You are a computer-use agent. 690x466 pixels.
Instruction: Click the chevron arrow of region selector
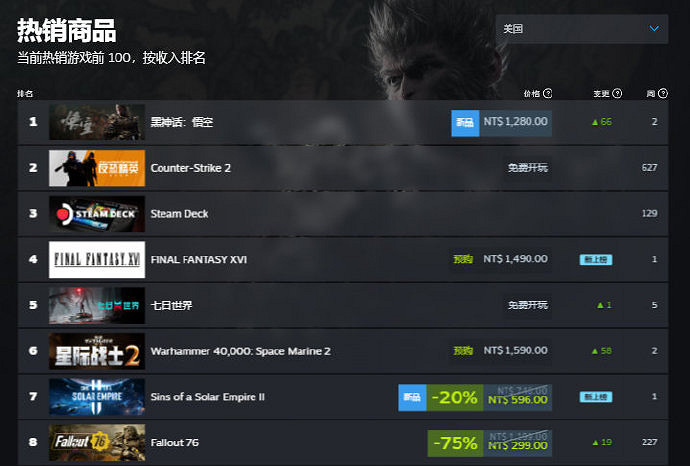point(654,29)
